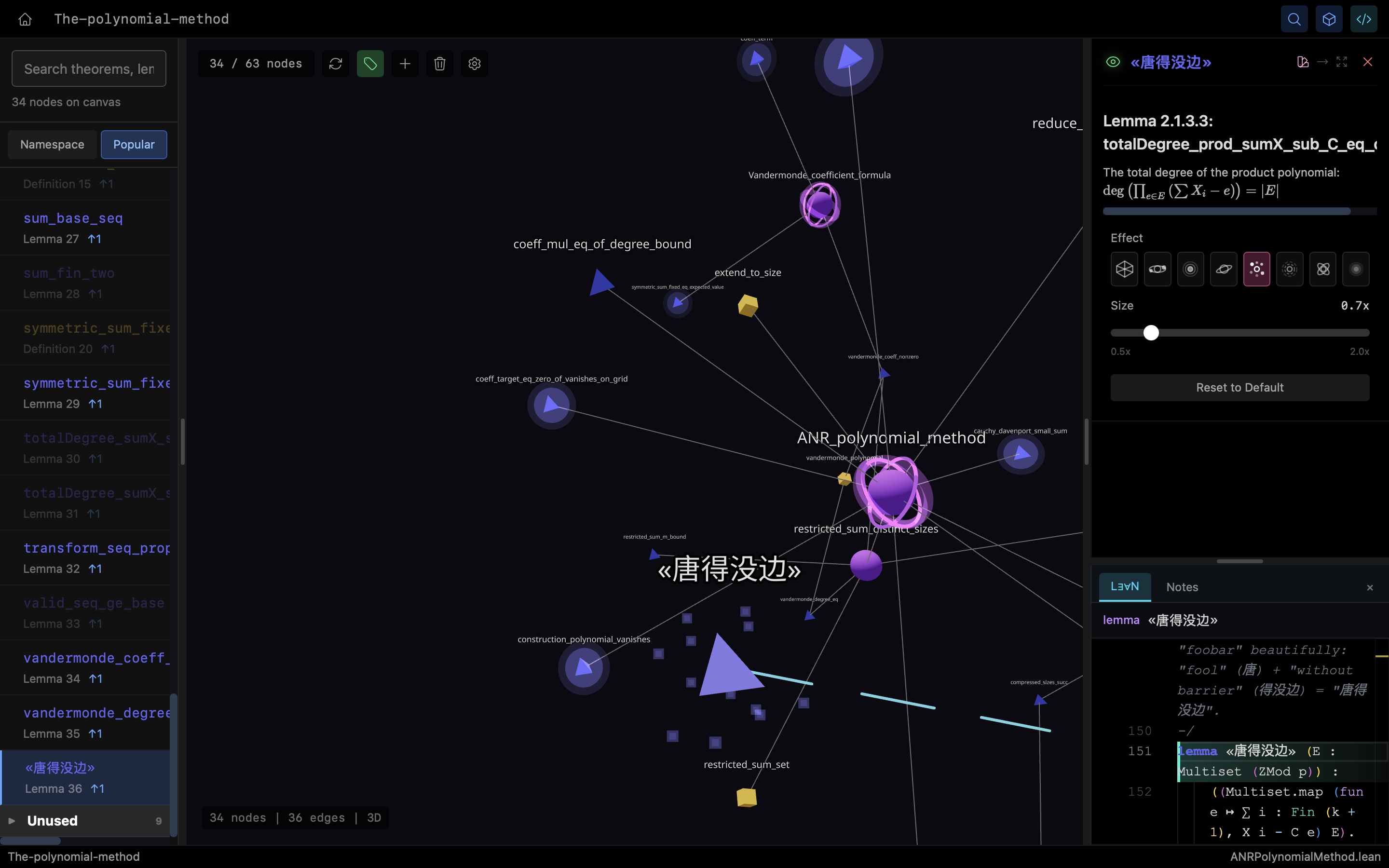Toggle the green eye visibility icon

1112,62
